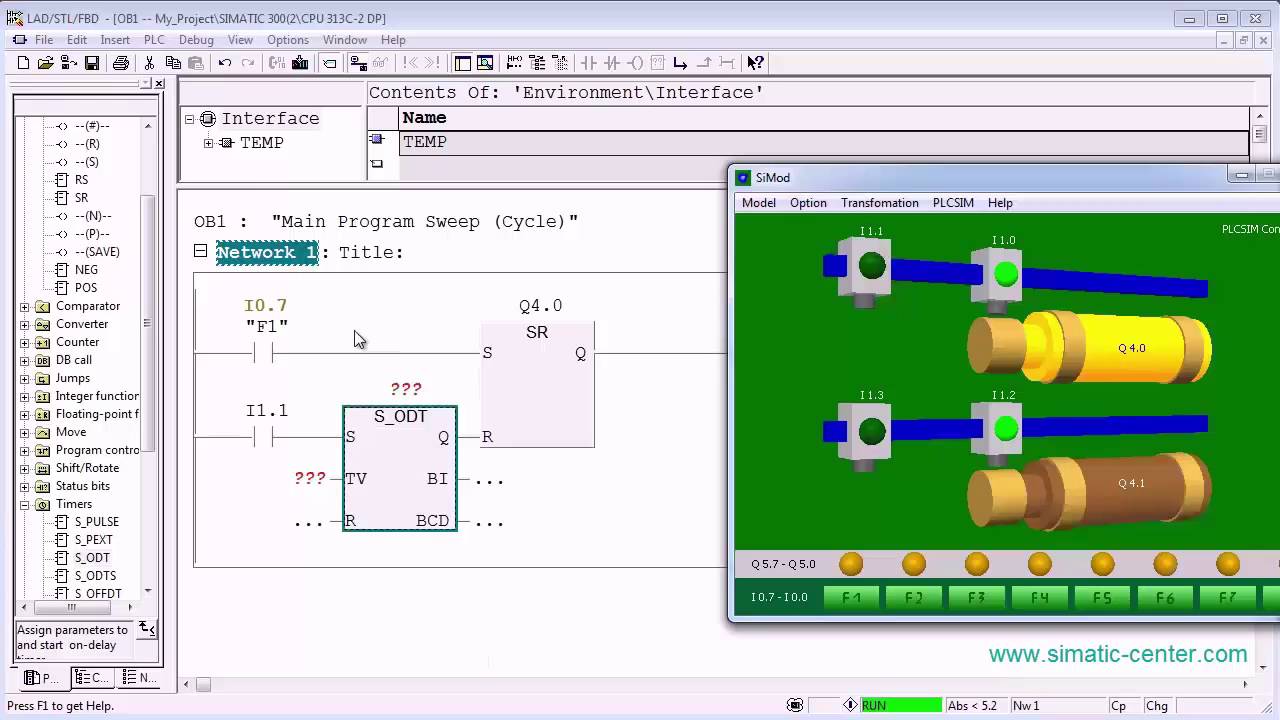Click the TEMP row in the Name table
The height and width of the screenshot is (720, 1280).
(825, 142)
